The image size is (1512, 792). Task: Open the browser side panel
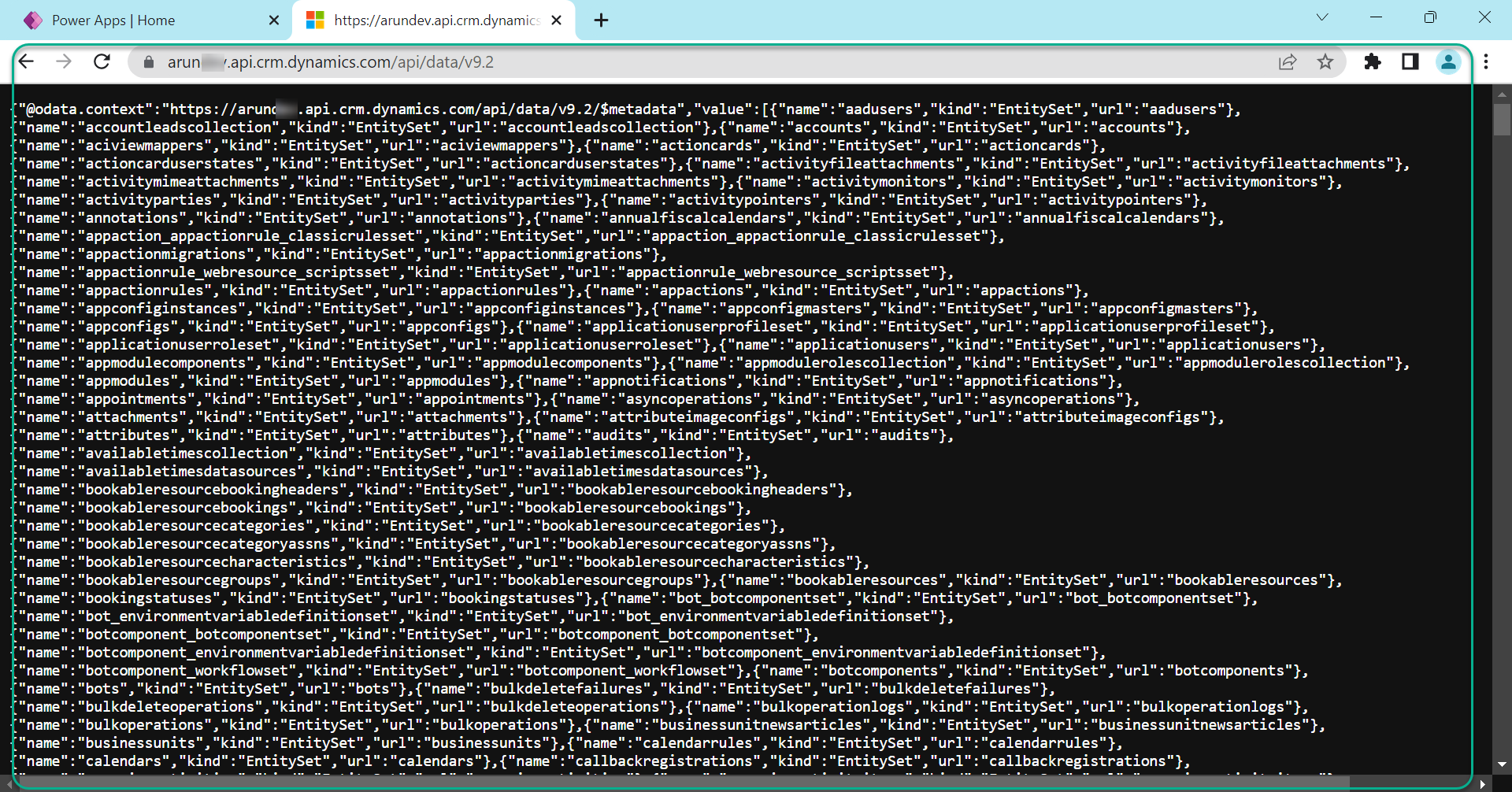[x=1410, y=61]
